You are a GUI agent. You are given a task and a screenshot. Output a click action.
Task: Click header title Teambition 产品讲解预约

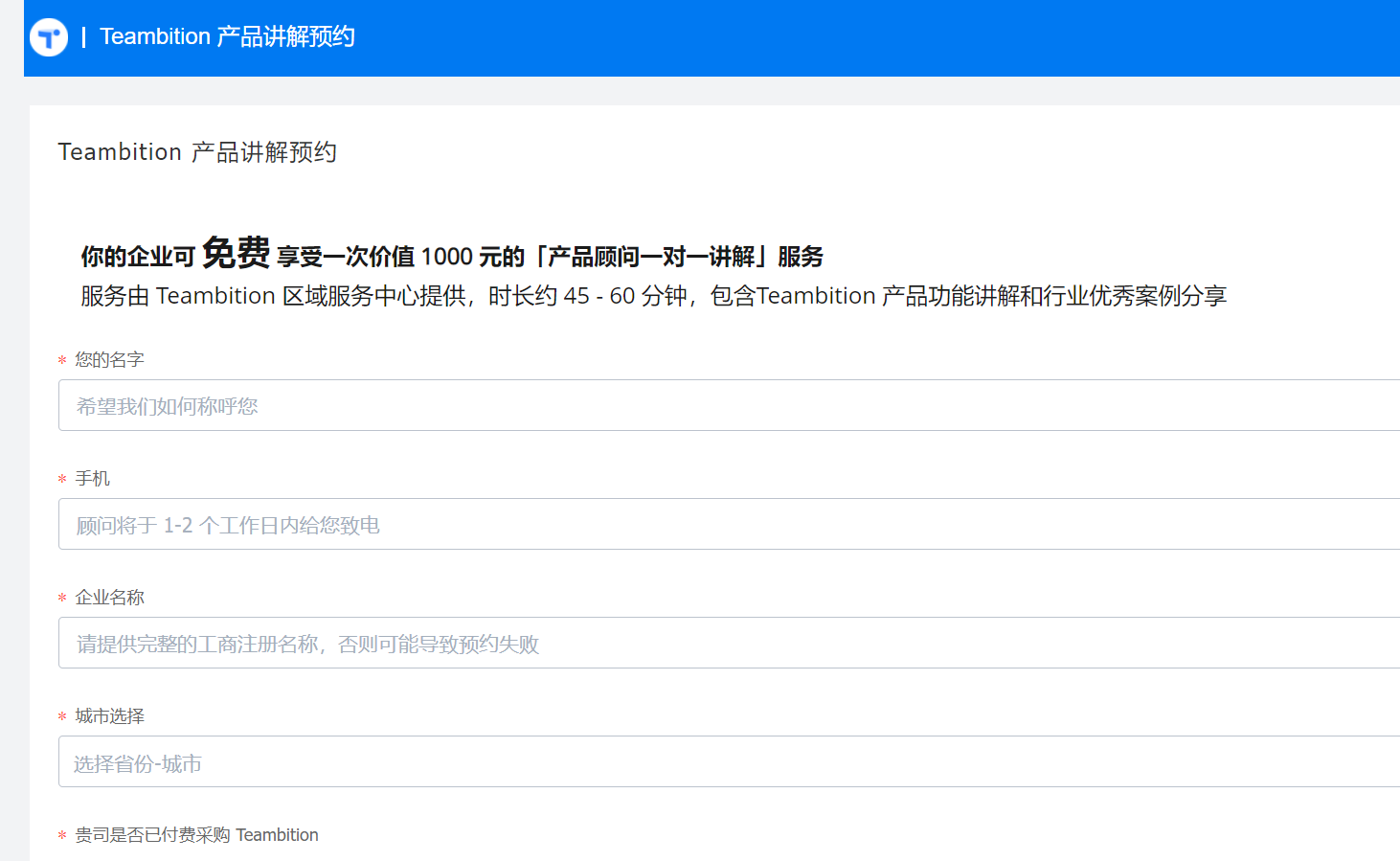[227, 36]
